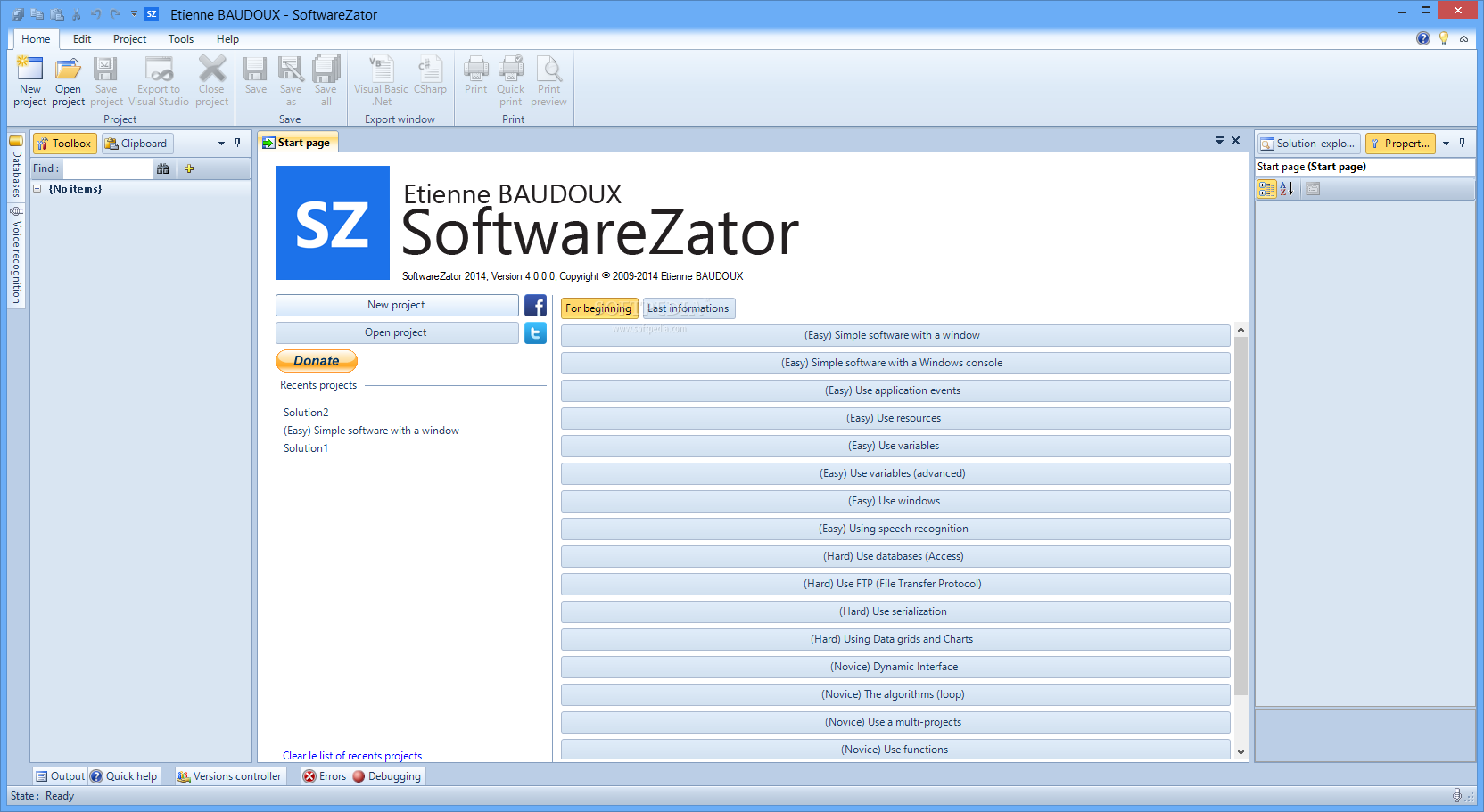Click the alphabetical sort icon in Properties
This screenshot has height=812, width=1484.
pyautogui.click(x=1287, y=189)
